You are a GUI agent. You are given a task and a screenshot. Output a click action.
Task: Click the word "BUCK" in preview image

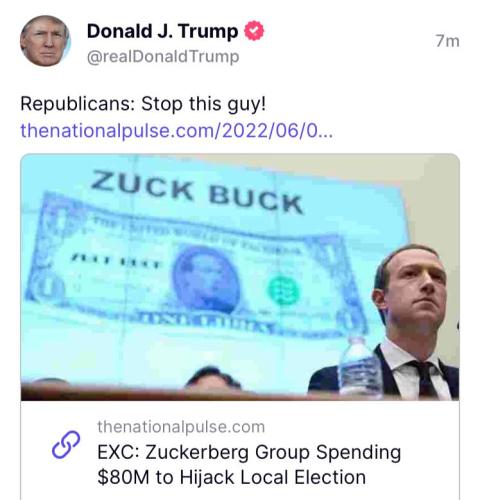(256, 199)
